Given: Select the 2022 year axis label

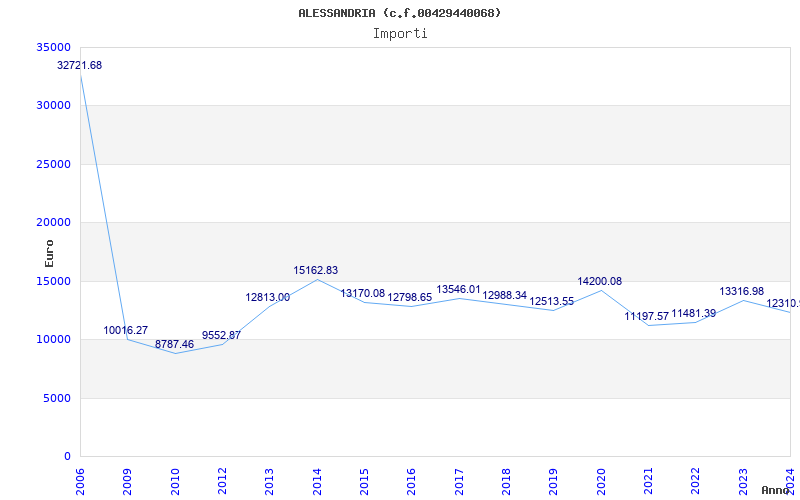Looking at the screenshot, I should tap(695, 482).
